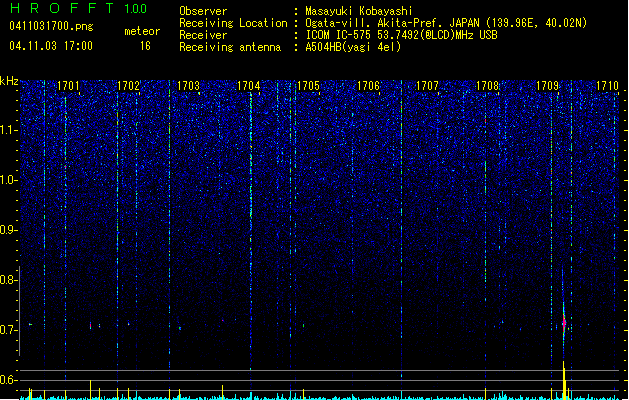Click the 1705 time marker
This screenshot has height=400, width=629.
pos(308,86)
